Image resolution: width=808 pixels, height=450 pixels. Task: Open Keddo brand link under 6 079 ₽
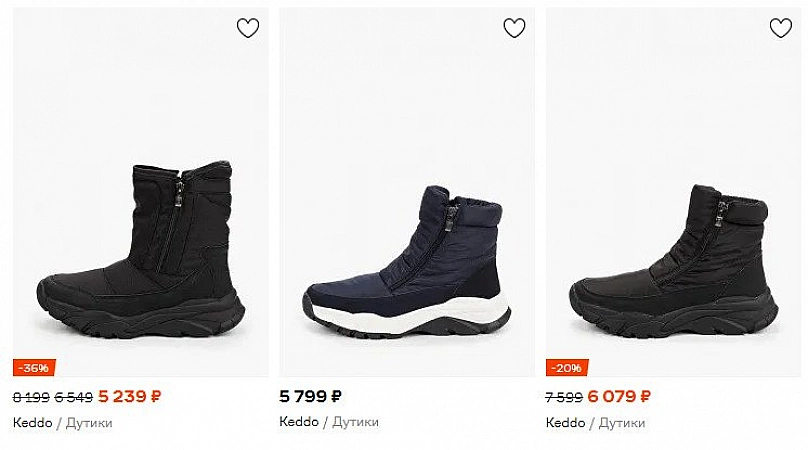565,422
